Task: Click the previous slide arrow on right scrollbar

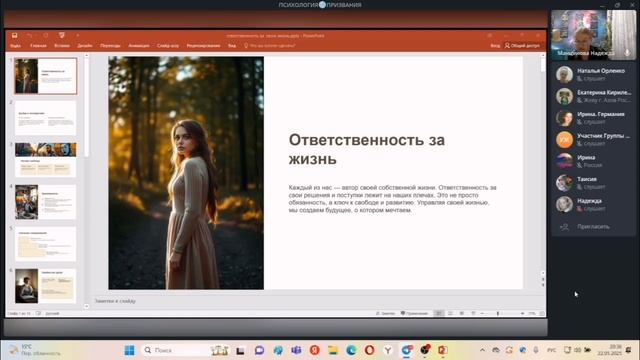Action: (543, 280)
